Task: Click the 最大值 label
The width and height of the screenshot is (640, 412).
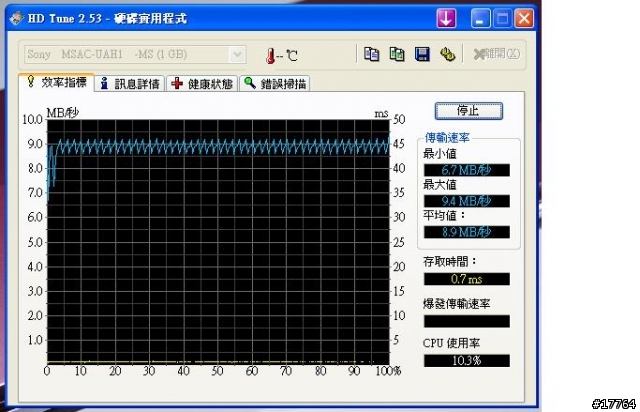Action: click(440, 185)
